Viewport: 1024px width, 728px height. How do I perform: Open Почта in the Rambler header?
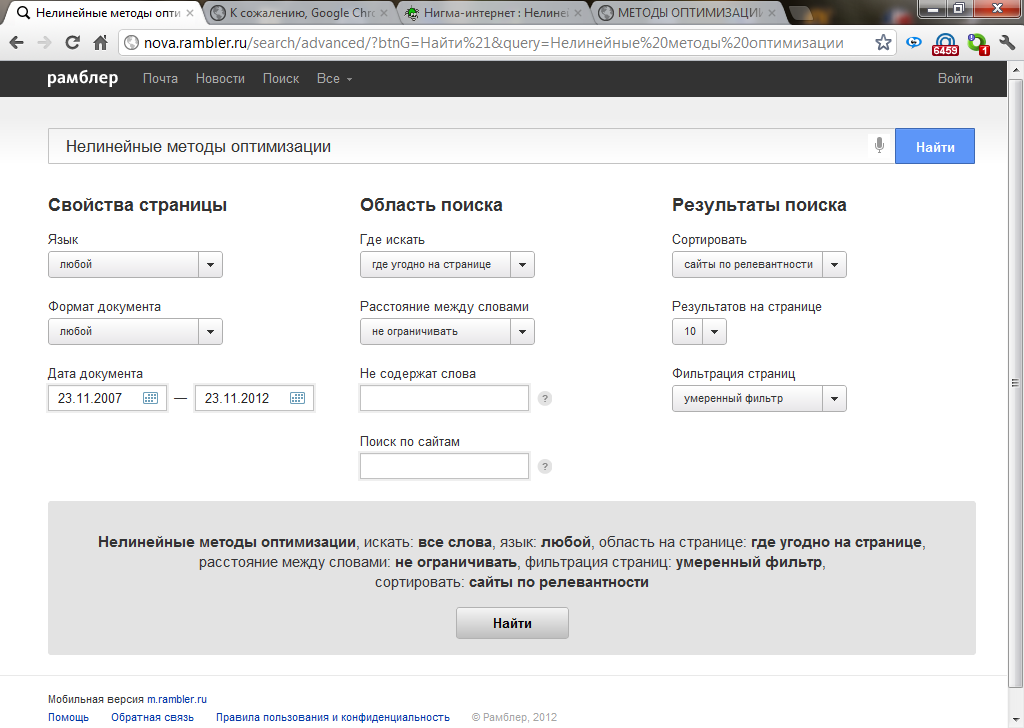(160, 78)
